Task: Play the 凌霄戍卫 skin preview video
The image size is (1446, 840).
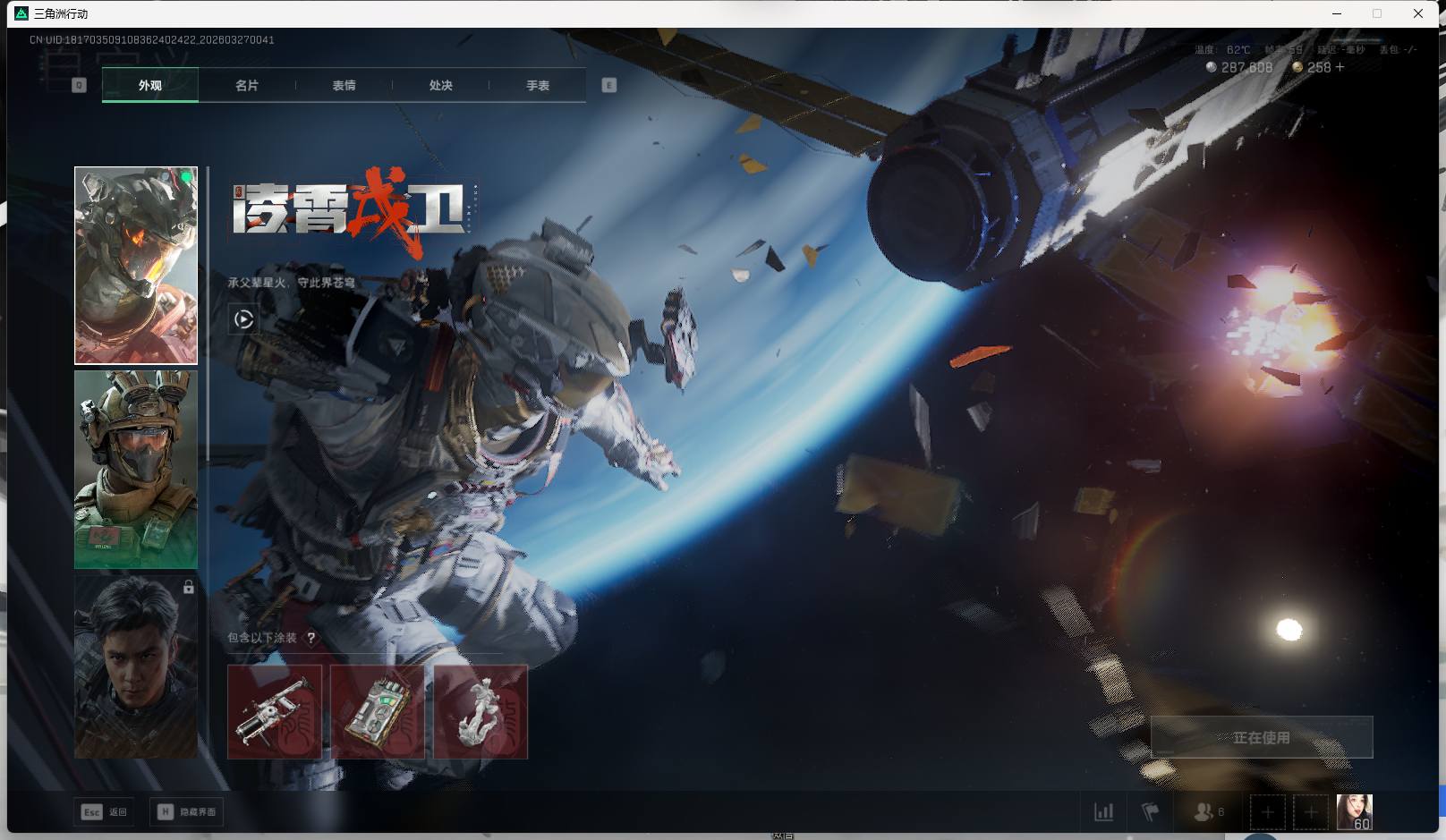Action: (243, 319)
